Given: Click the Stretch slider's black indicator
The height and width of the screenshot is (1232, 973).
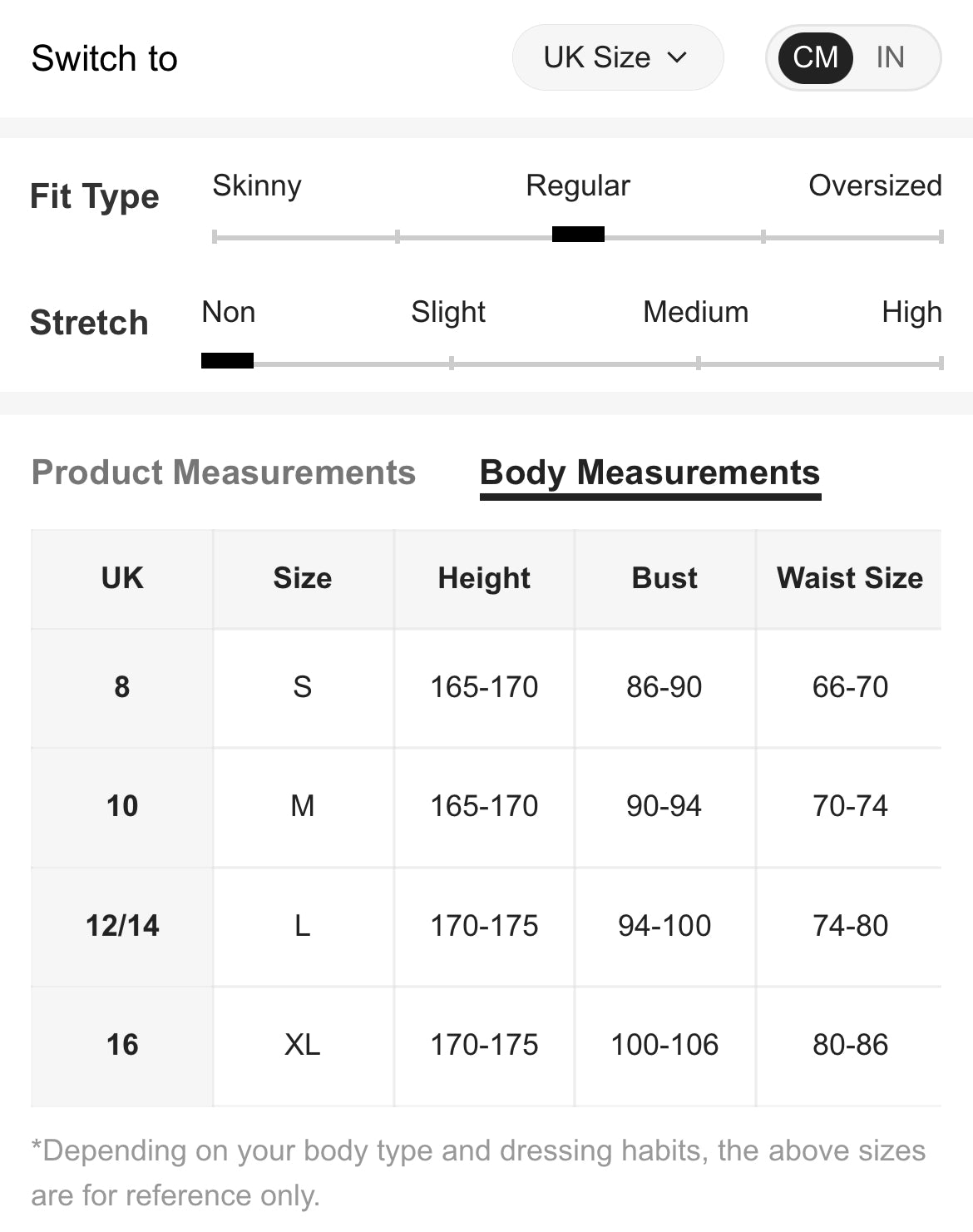Looking at the screenshot, I should [227, 360].
